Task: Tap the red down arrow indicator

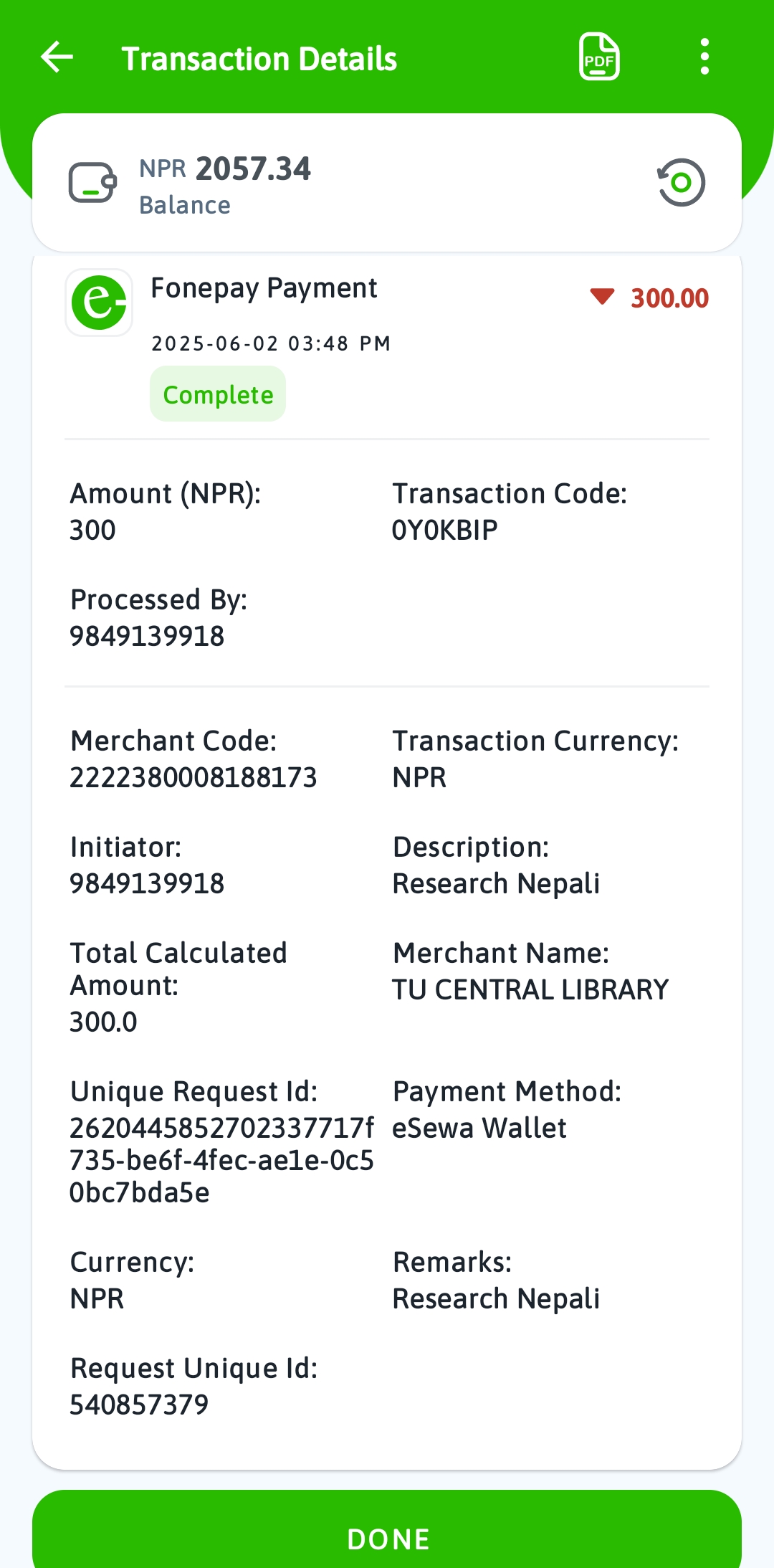Action: coord(602,296)
